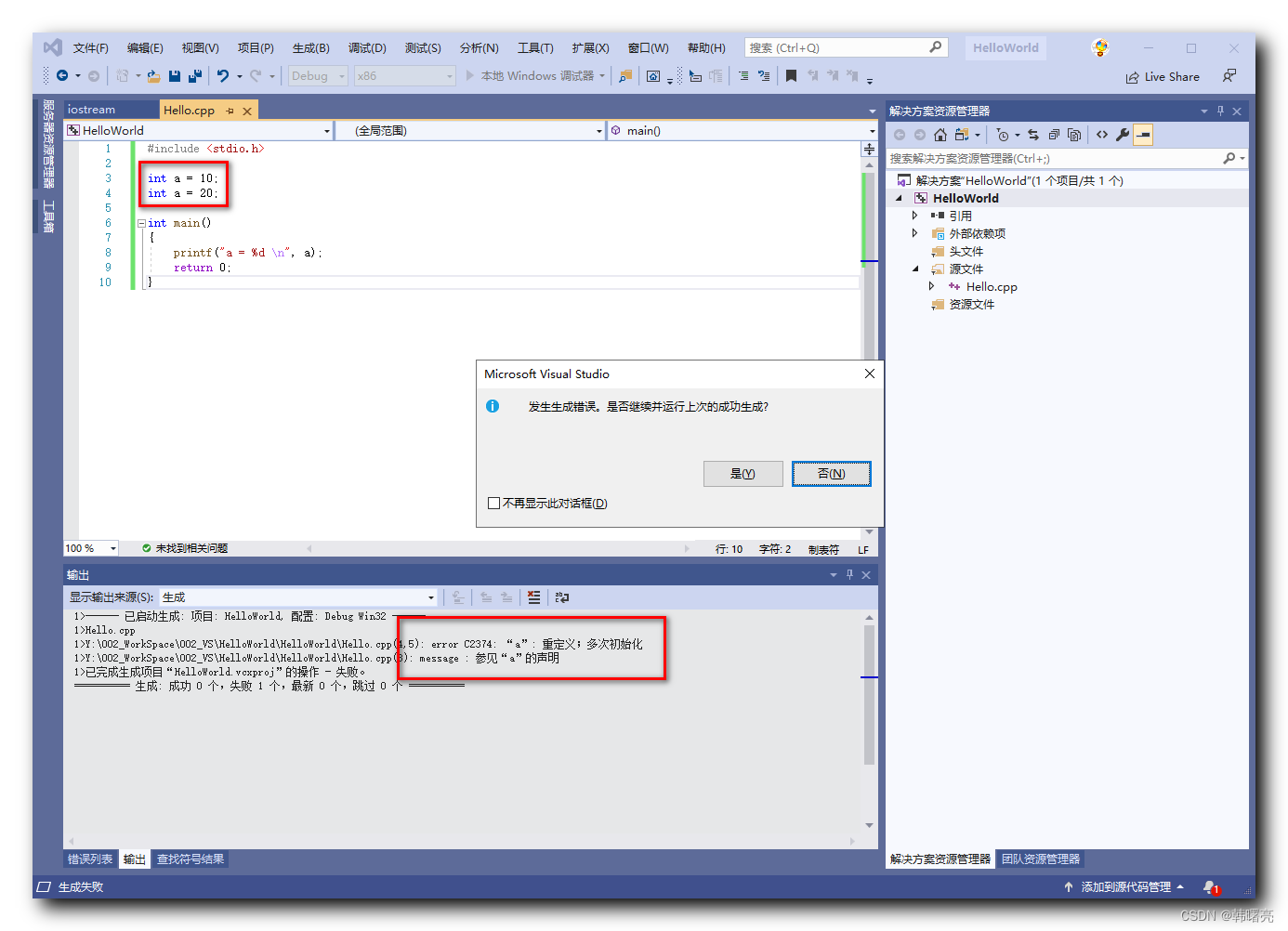The height and width of the screenshot is (931, 1288).
Task: Click the 是(Y) button in the dialog
Action: coord(743,474)
